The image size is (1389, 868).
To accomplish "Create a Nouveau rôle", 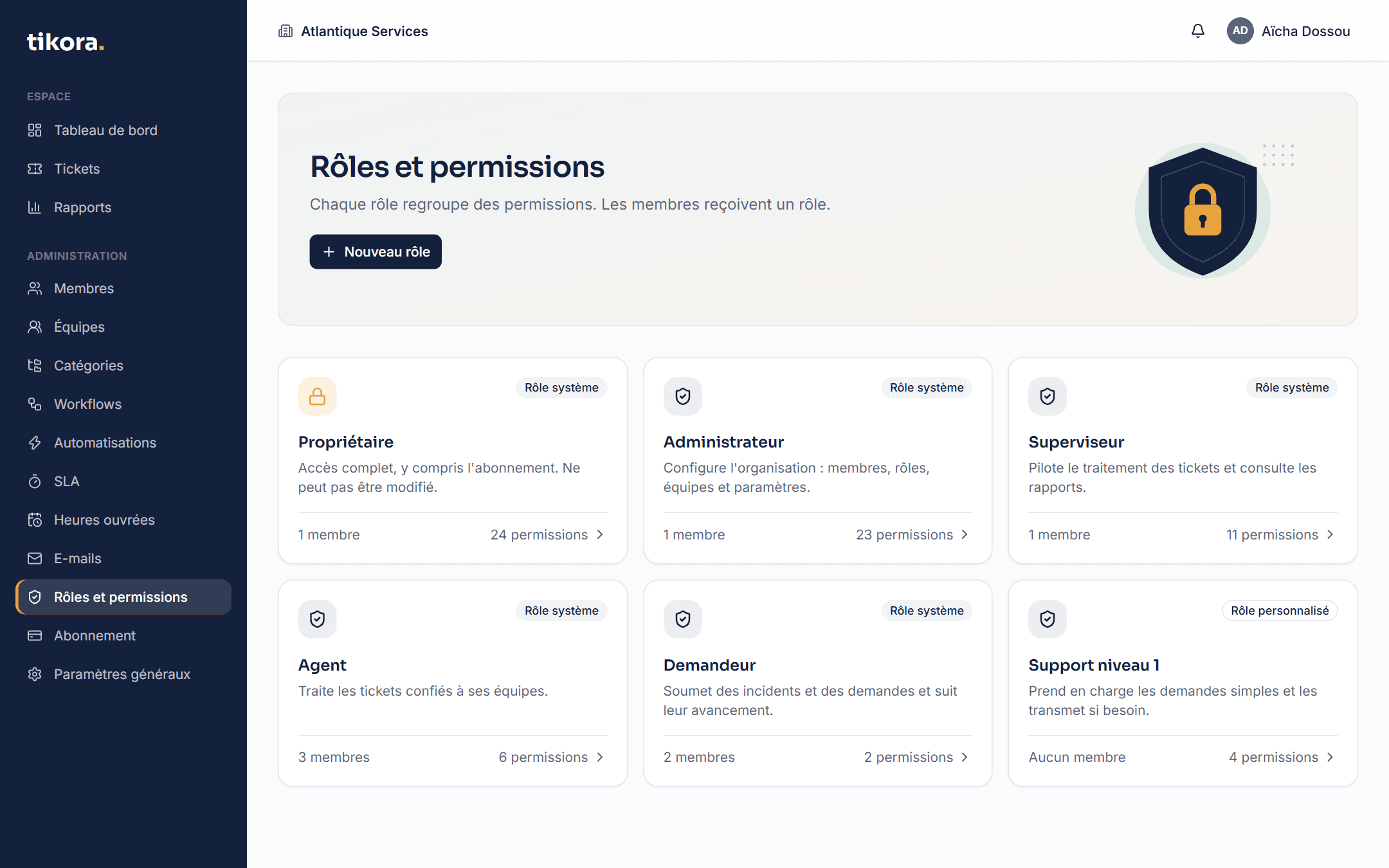I will click(x=376, y=252).
